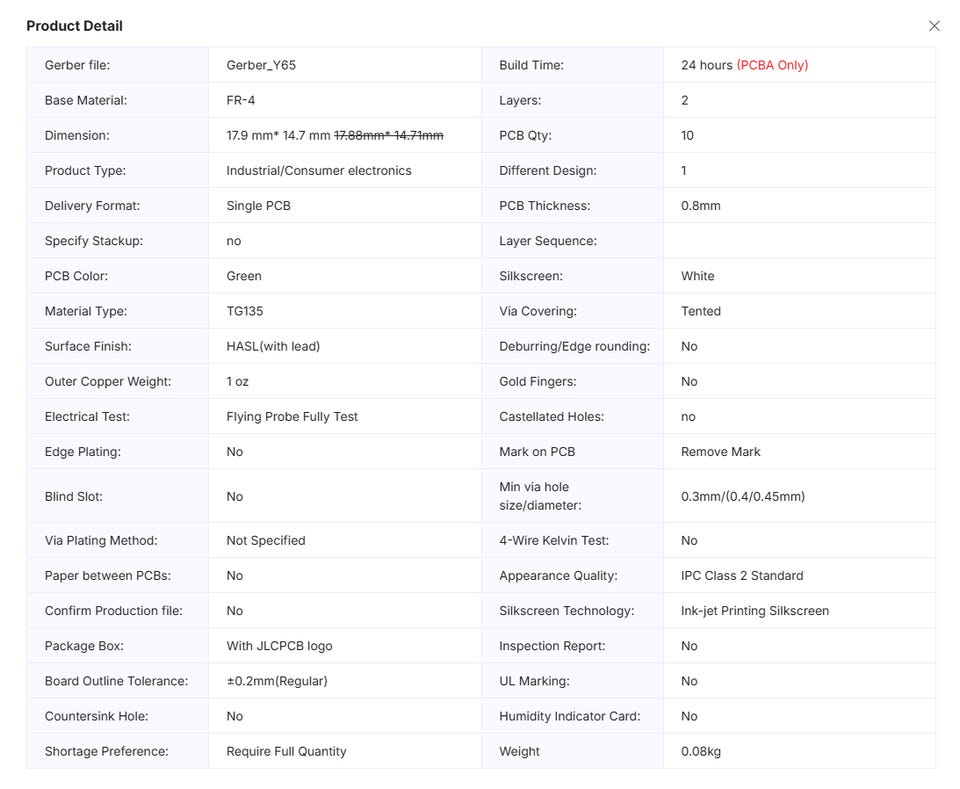Click the Require Full Quantity value
The image size is (960, 789).
[287, 752]
